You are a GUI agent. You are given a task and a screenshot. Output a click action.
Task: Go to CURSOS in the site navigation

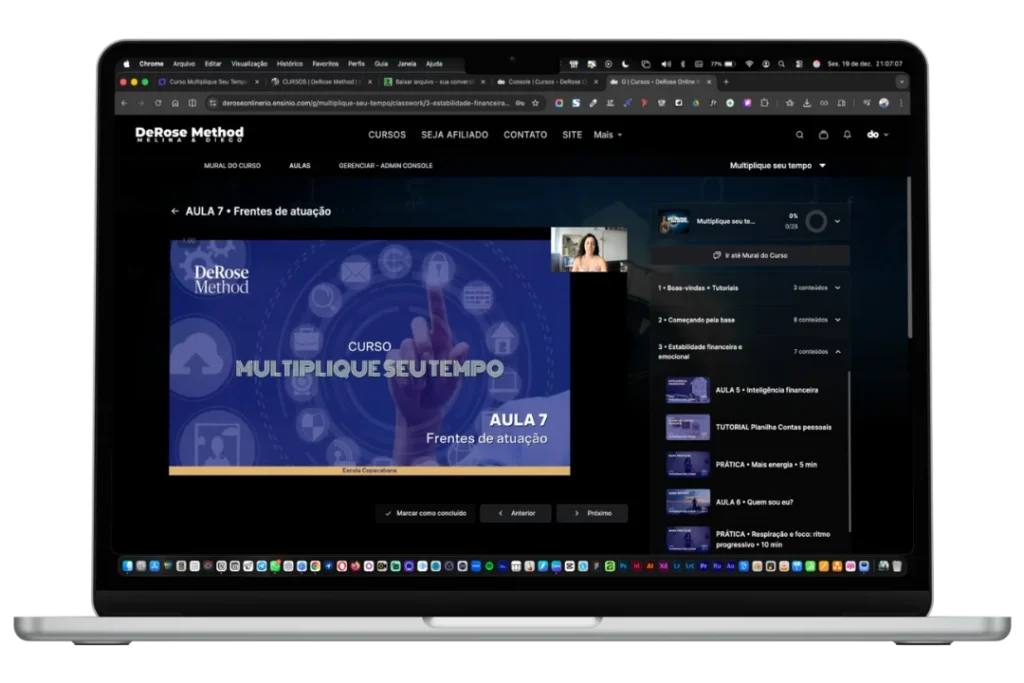point(387,135)
